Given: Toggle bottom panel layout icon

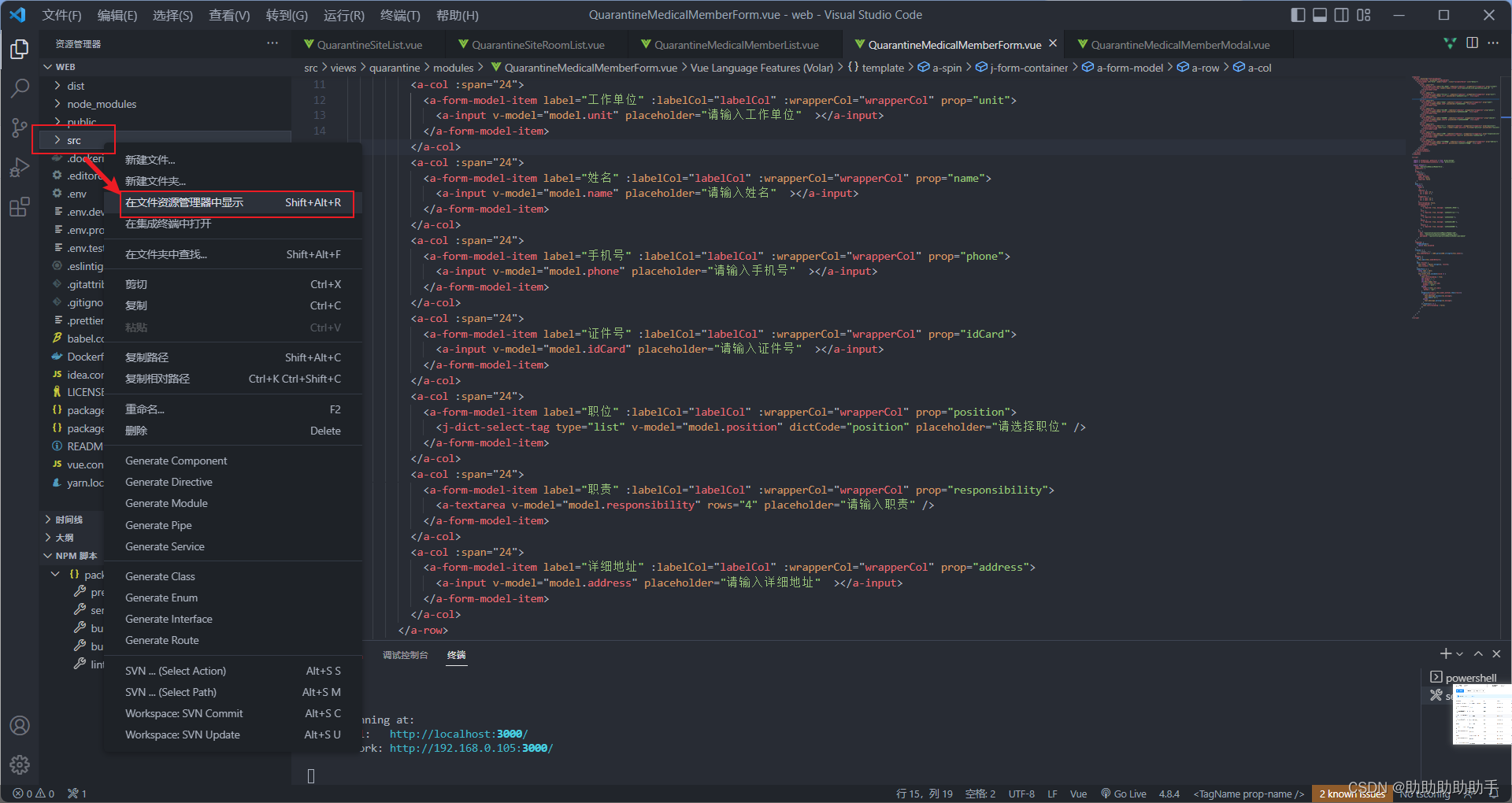Looking at the screenshot, I should tap(1320, 15).
